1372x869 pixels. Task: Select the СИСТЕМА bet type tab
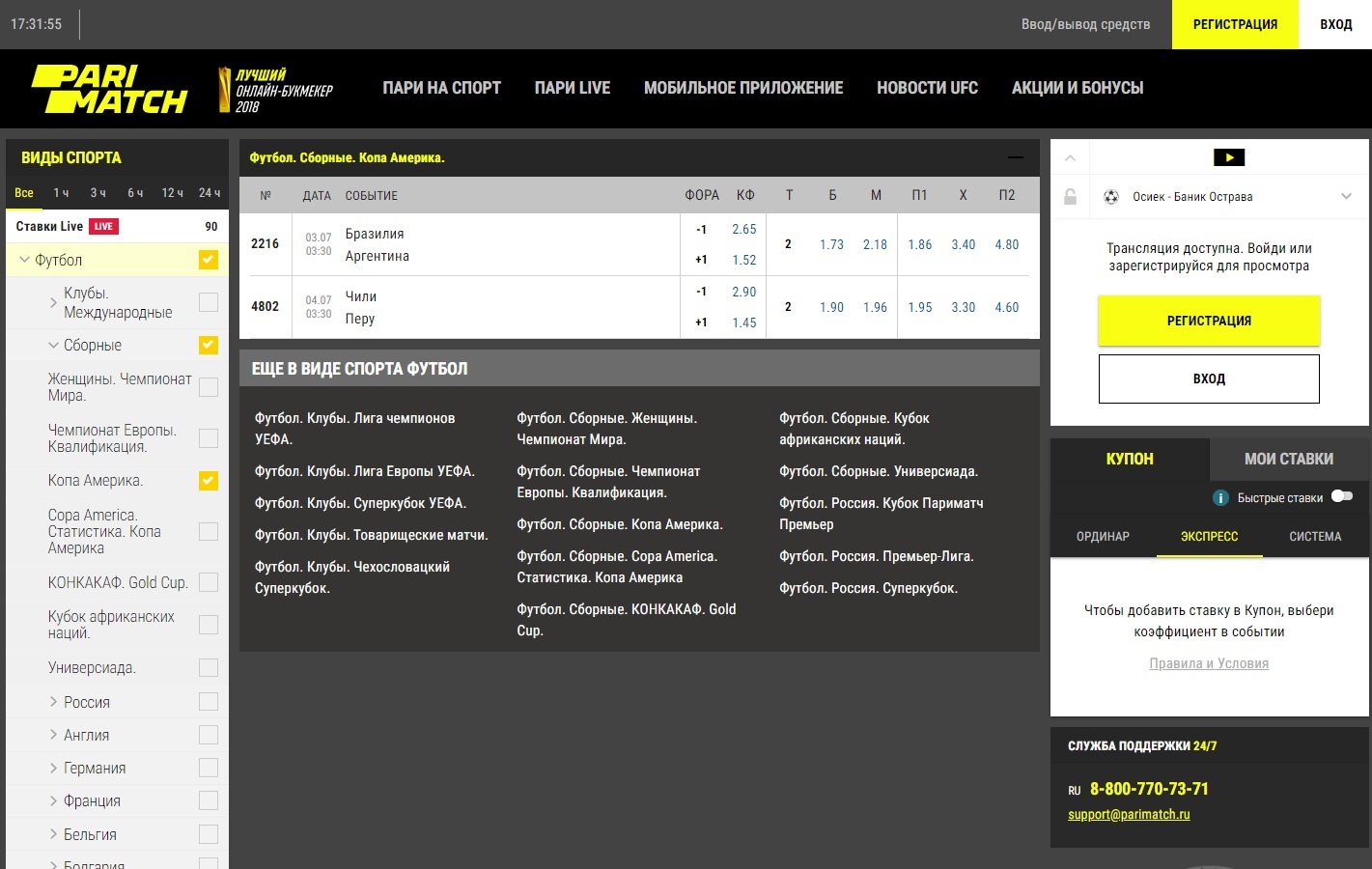(x=1315, y=537)
